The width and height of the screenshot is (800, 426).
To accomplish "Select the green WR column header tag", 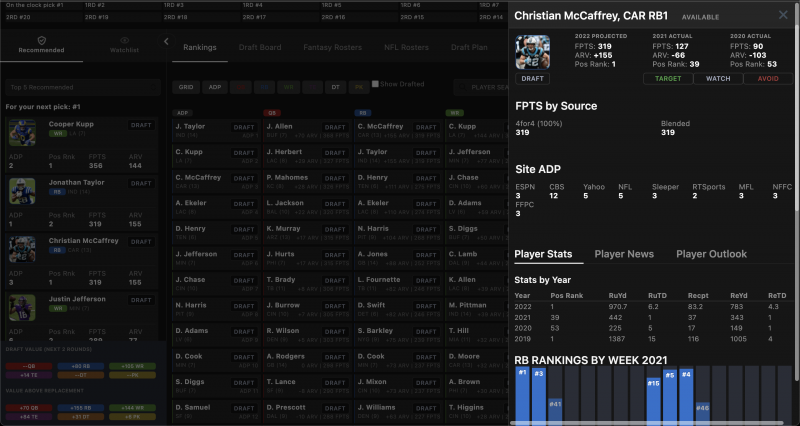I will pyautogui.click(x=454, y=113).
